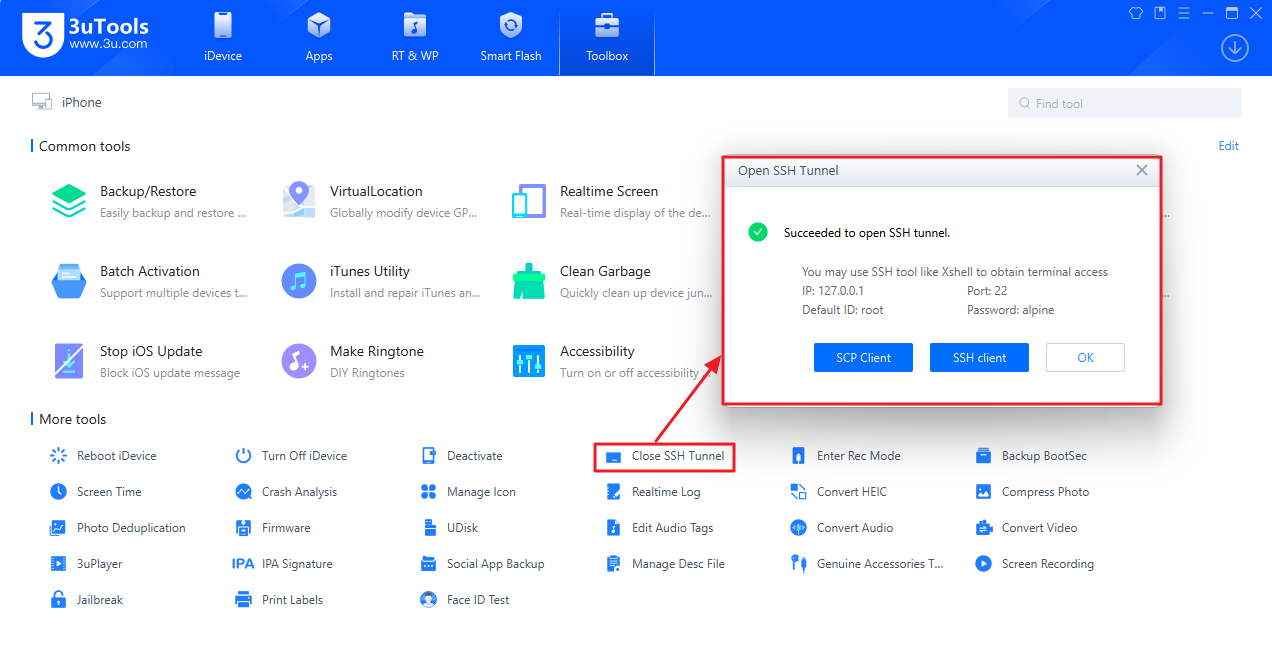The width and height of the screenshot is (1272, 670).
Task: Click Close SSH Tunnel tool
Action: pos(665,456)
